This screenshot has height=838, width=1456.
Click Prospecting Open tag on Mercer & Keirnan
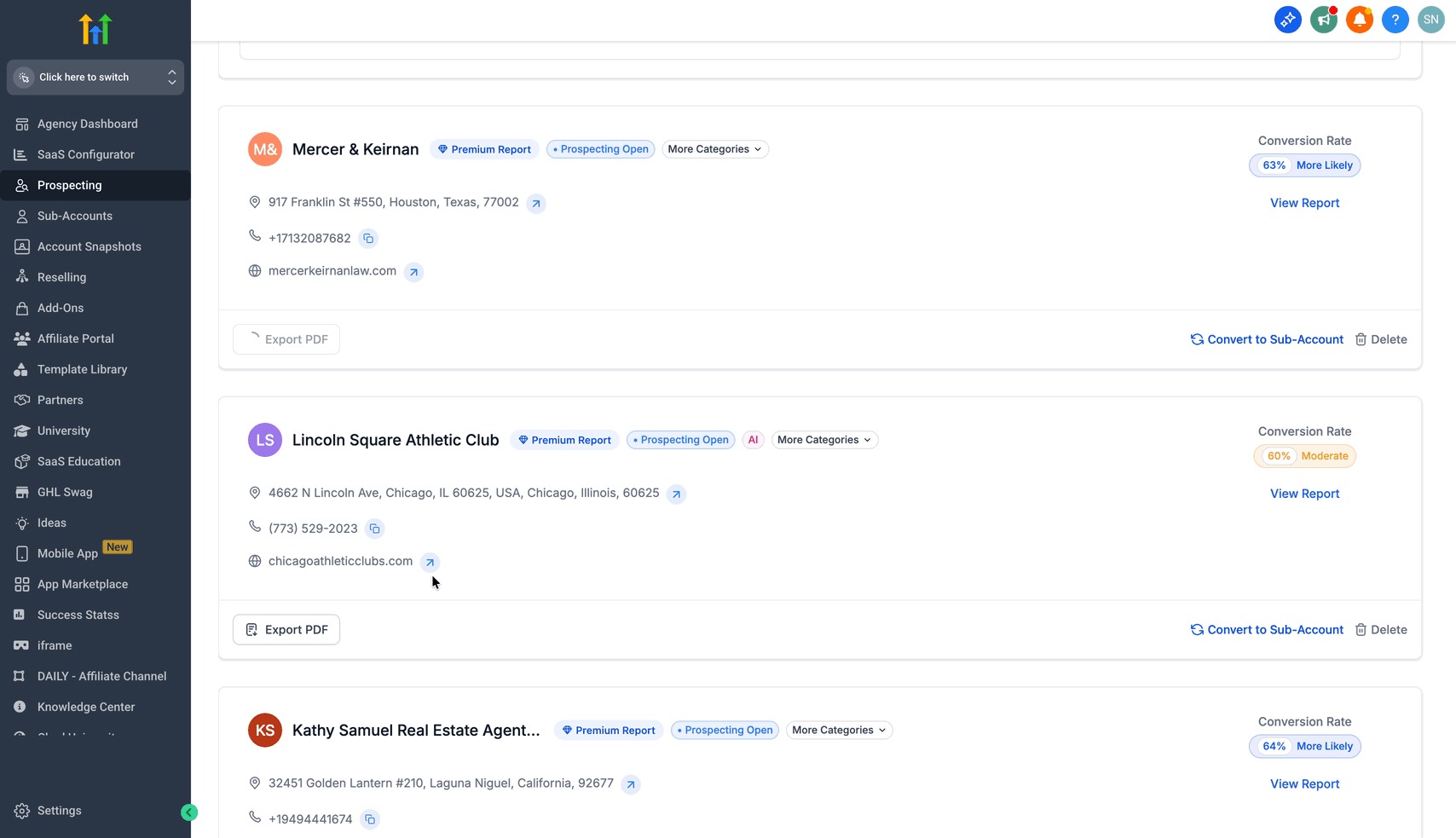coord(601,149)
